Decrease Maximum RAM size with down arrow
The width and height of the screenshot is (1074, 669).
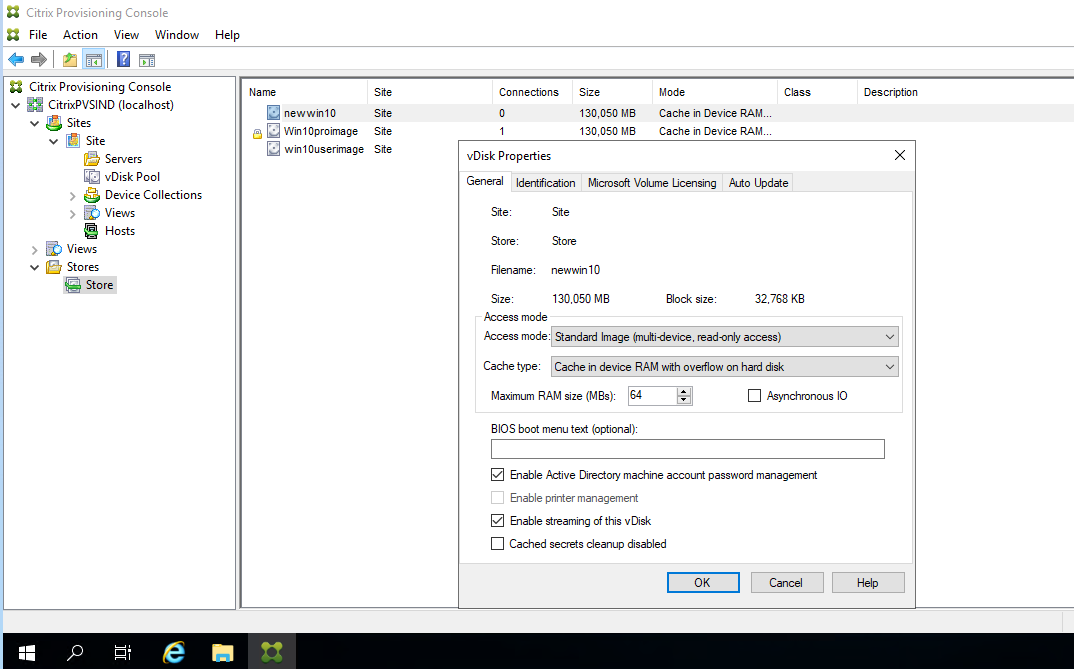pos(684,400)
